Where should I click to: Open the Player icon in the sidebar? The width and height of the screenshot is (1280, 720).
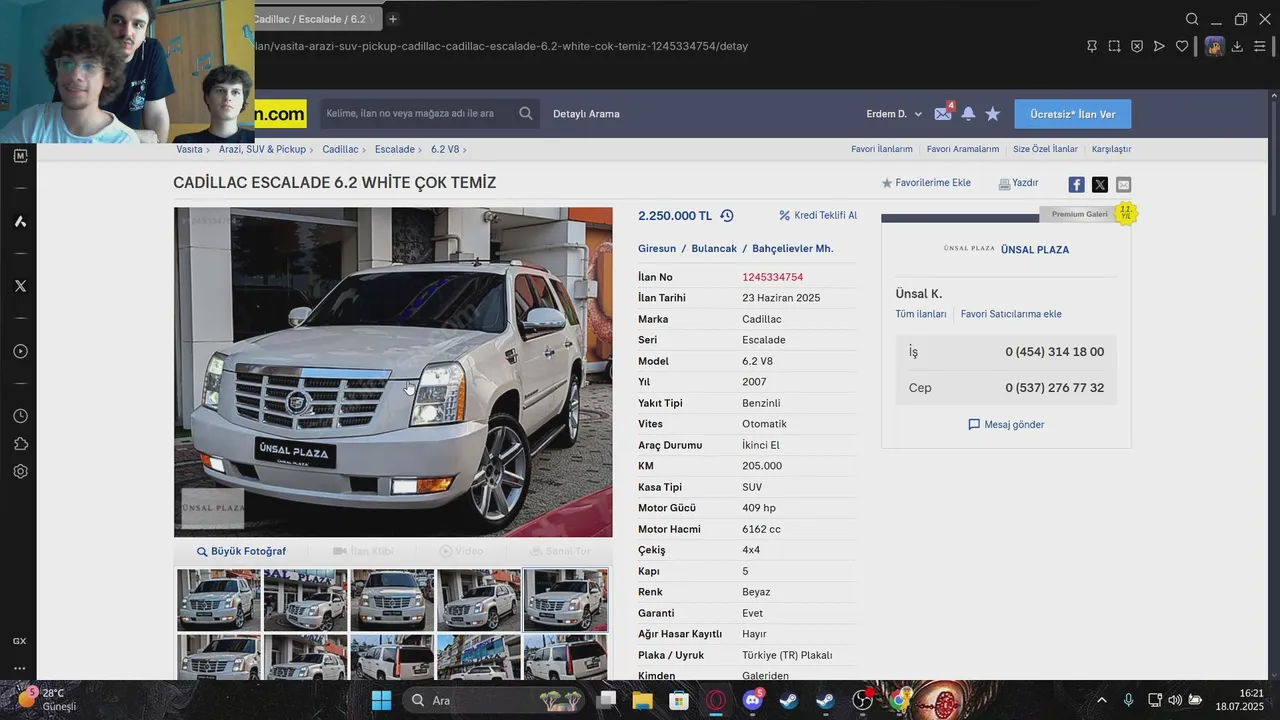pos(20,352)
